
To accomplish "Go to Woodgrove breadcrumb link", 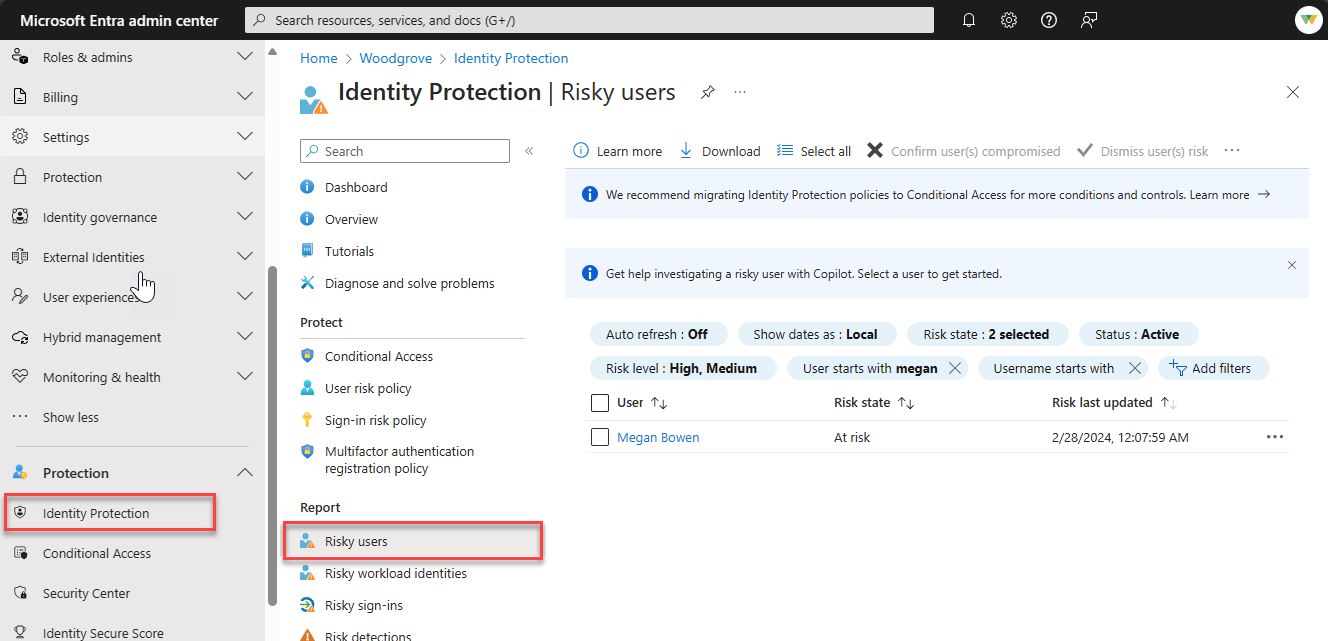I will (x=396, y=58).
